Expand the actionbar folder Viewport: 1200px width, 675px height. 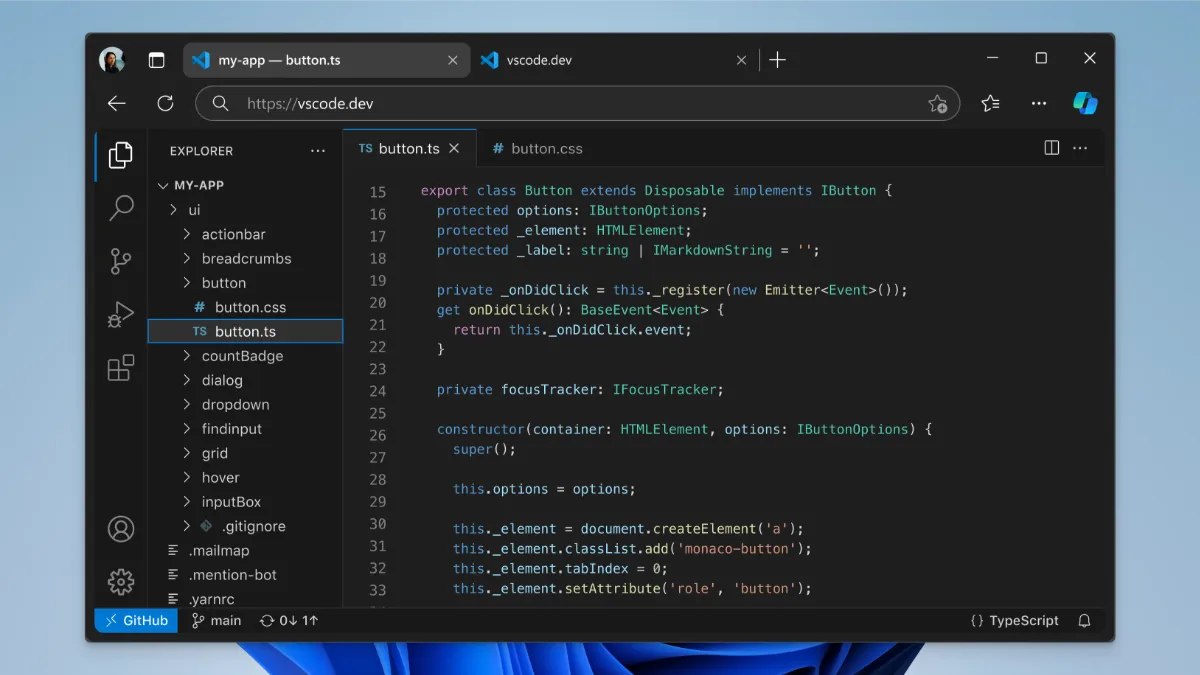click(232, 234)
